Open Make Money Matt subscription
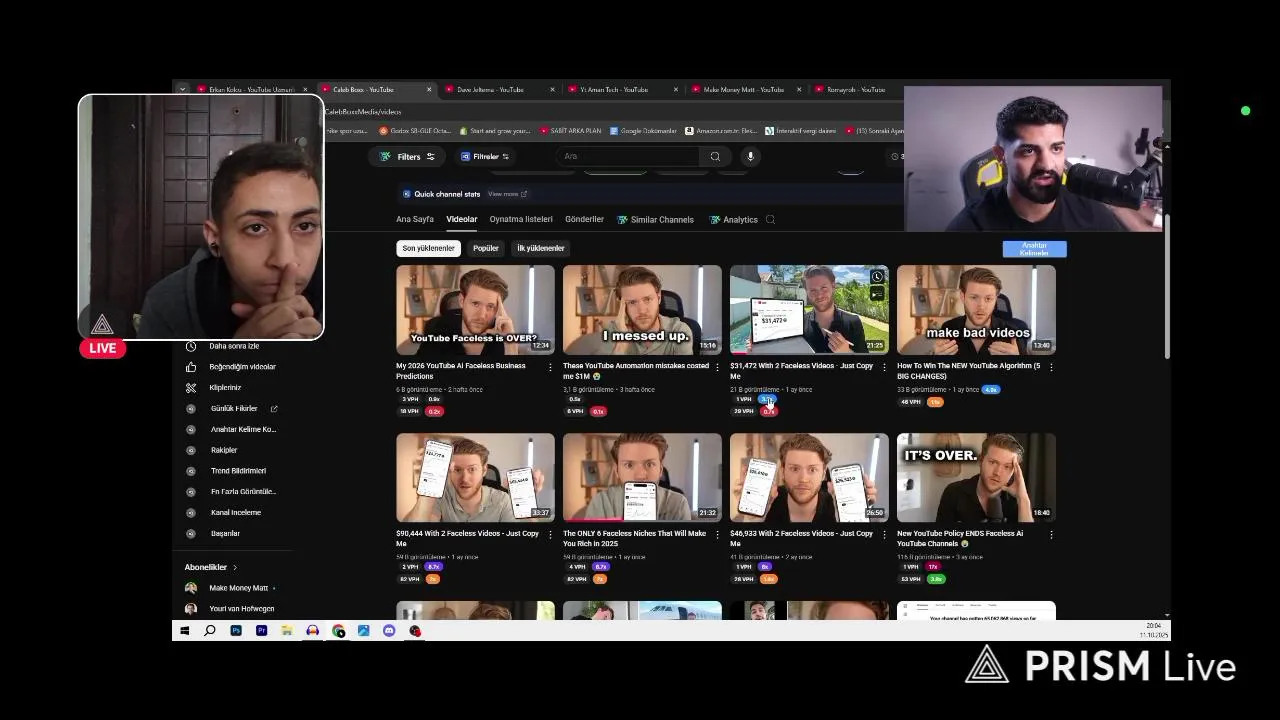1280x720 pixels. pyautogui.click(x=230, y=588)
